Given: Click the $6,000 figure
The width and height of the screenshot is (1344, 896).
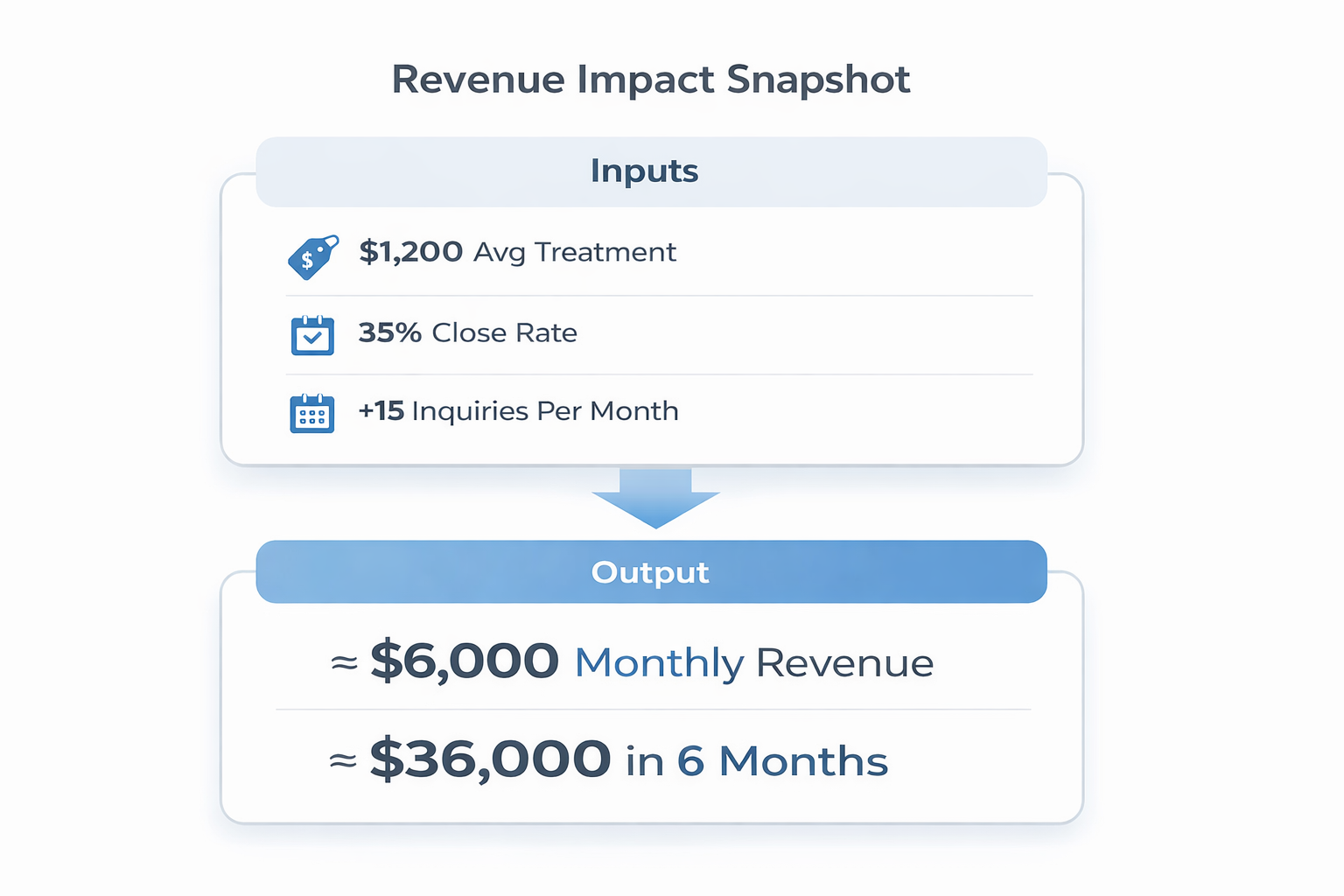Looking at the screenshot, I should point(465,661).
